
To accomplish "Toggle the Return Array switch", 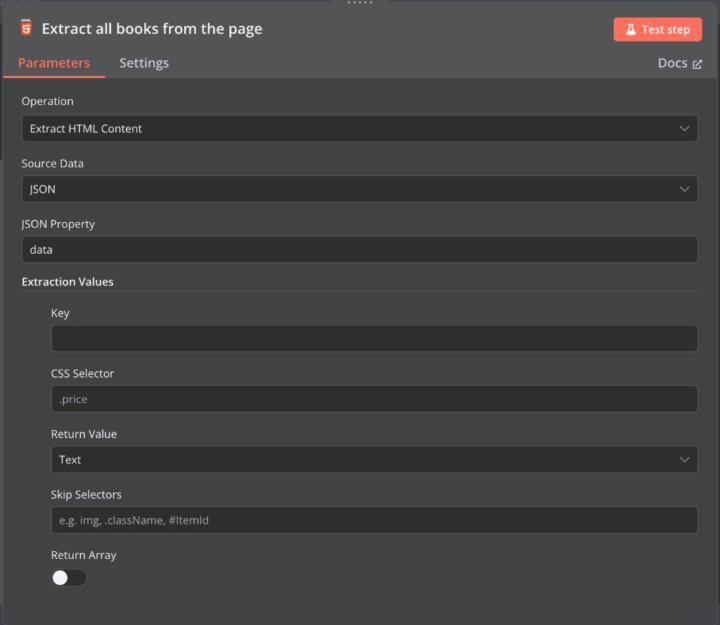I will coord(69,578).
